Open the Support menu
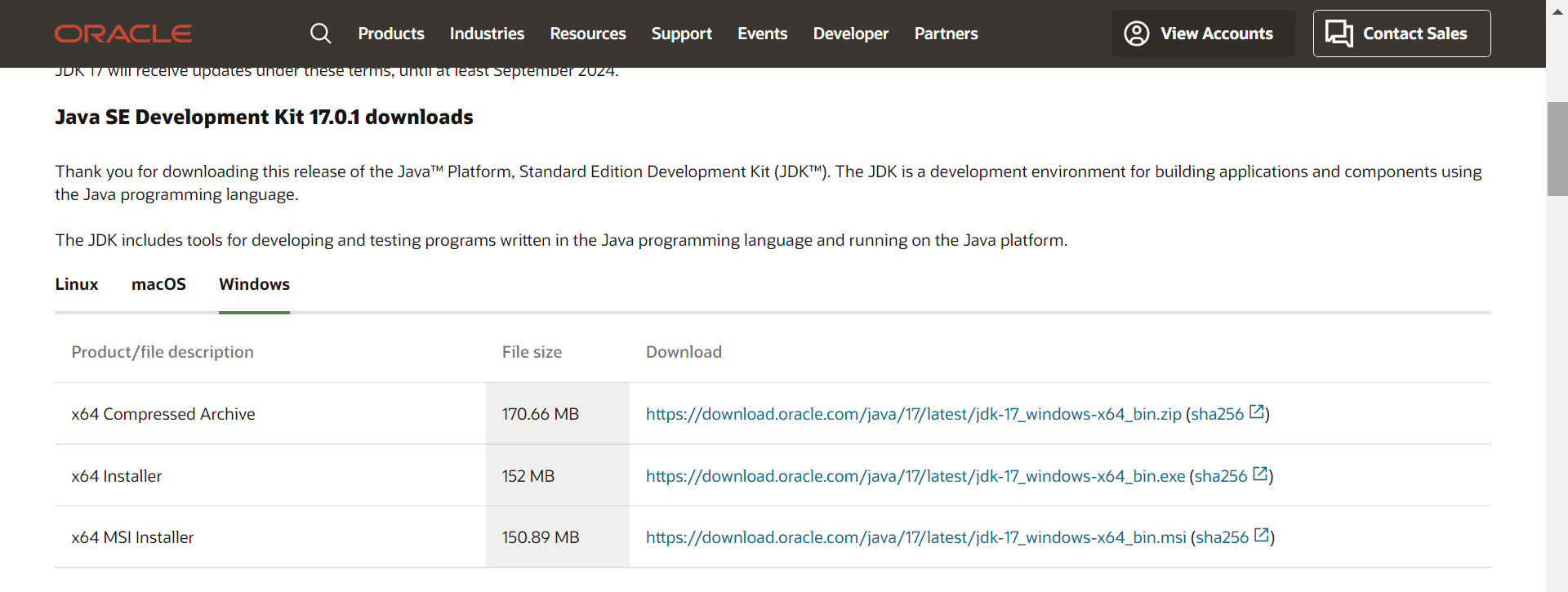The width and height of the screenshot is (1568, 592). (682, 33)
